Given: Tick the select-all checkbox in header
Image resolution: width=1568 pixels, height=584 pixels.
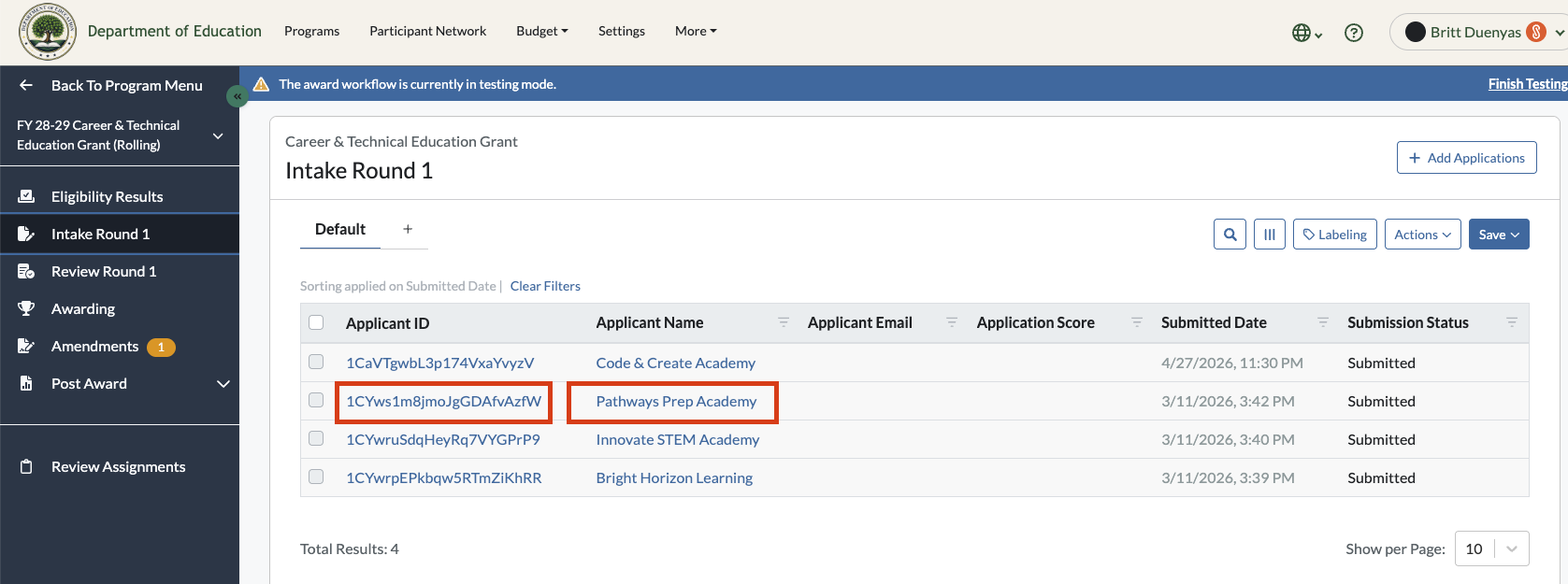Looking at the screenshot, I should coord(316,322).
